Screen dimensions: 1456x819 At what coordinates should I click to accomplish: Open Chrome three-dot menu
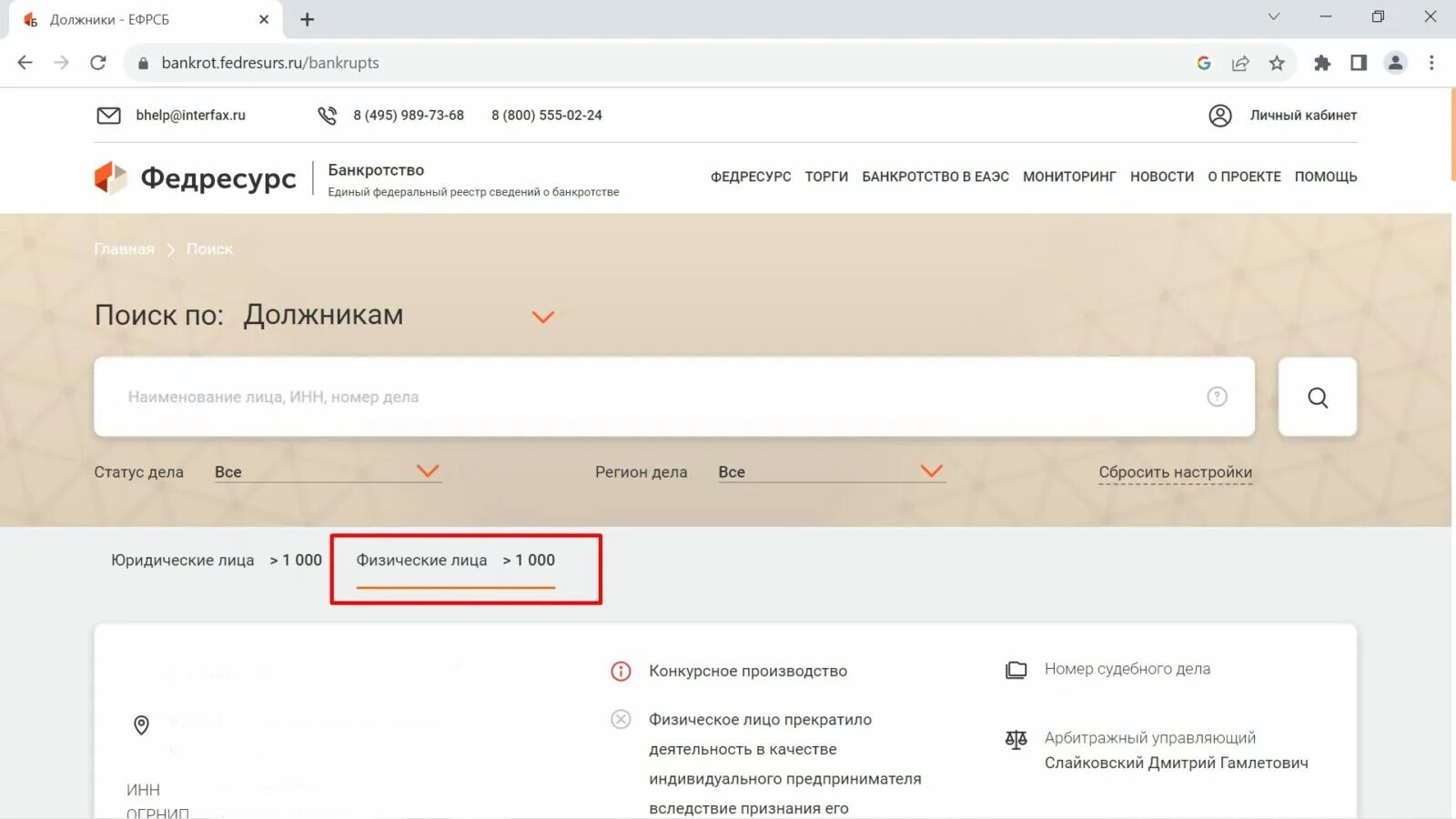coord(1431,63)
